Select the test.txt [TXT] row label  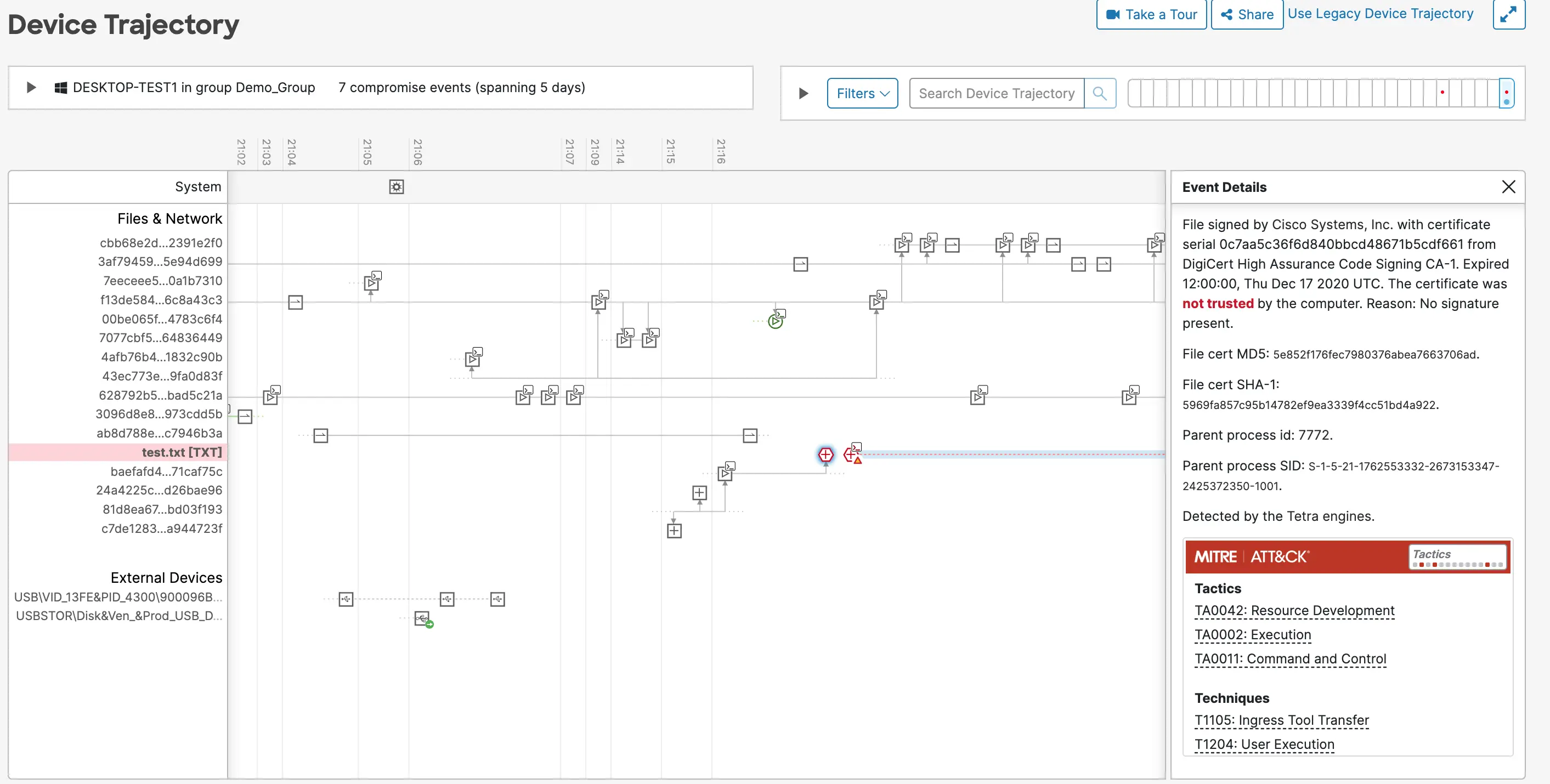pyautogui.click(x=181, y=452)
